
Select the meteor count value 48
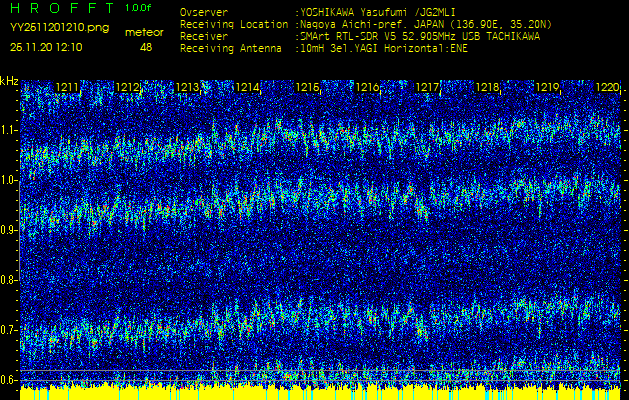(x=147, y=47)
